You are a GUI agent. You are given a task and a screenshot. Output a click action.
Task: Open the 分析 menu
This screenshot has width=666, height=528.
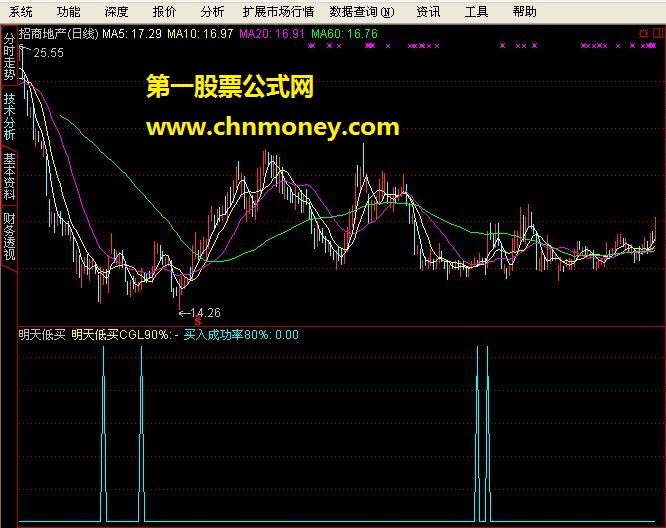point(212,12)
